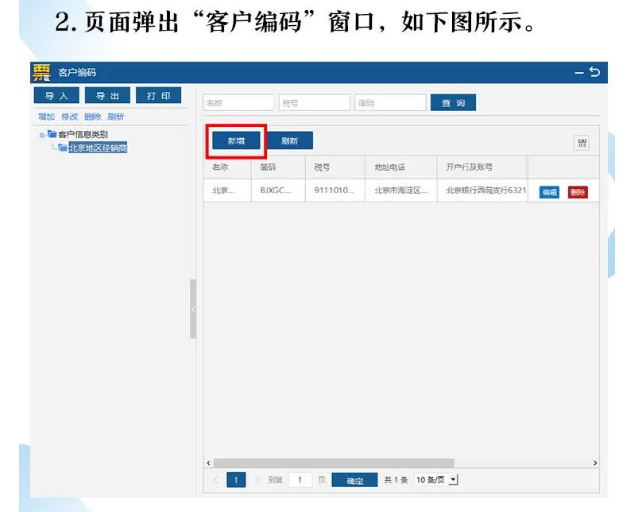Open the 10条/页 page size dropdown
The height and width of the screenshot is (512, 644).
click(x=436, y=480)
